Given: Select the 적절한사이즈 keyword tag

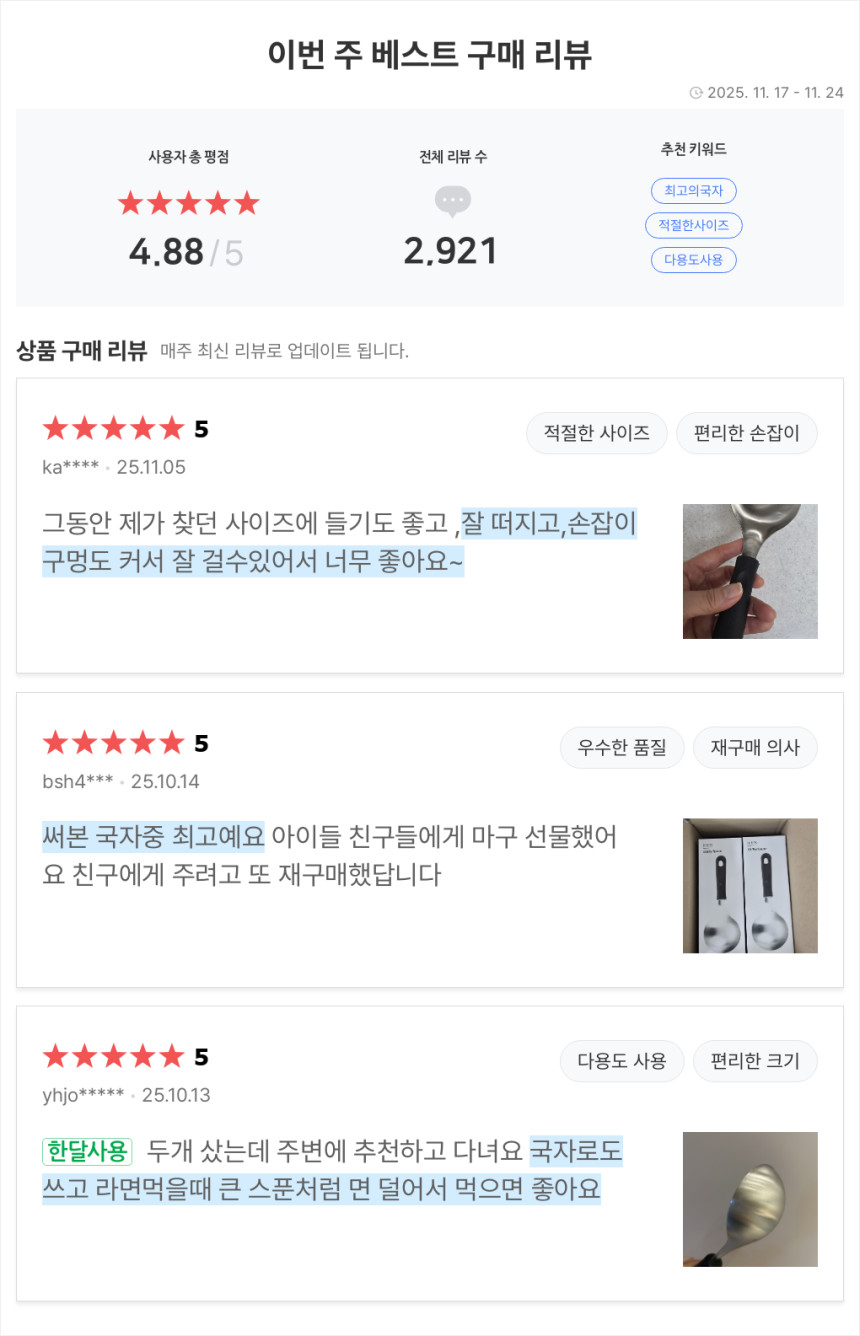Looking at the screenshot, I should [x=693, y=226].
